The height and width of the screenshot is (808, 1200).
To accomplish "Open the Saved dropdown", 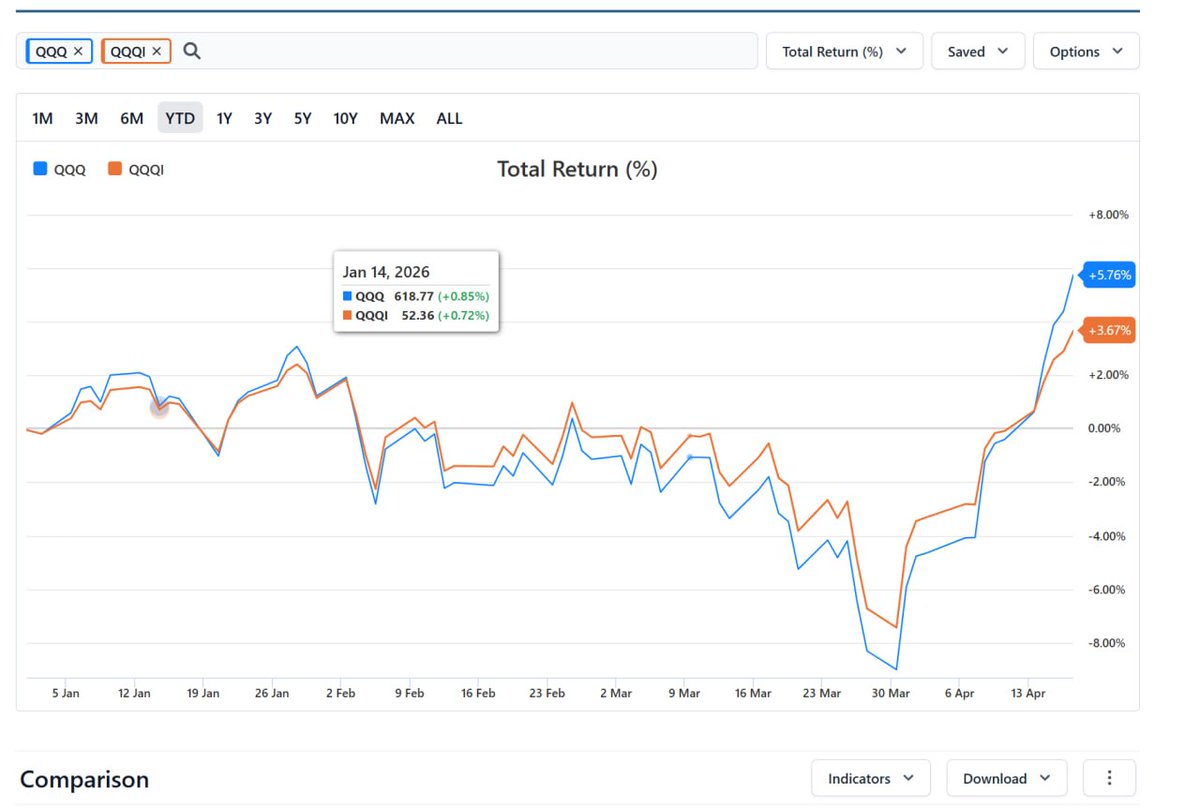I will tap(978, 51).
